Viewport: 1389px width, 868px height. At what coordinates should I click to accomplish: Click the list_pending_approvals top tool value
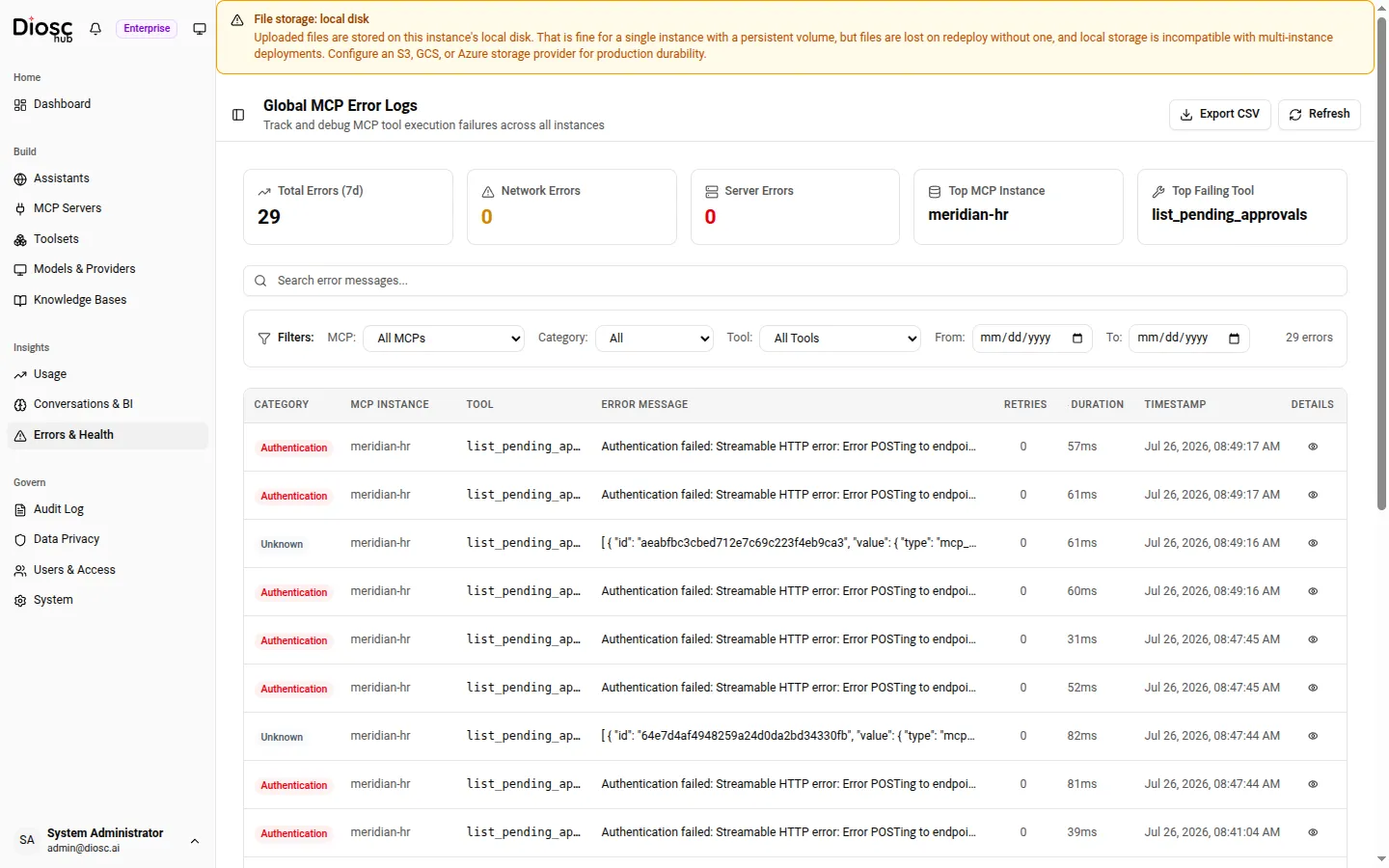1229,215
